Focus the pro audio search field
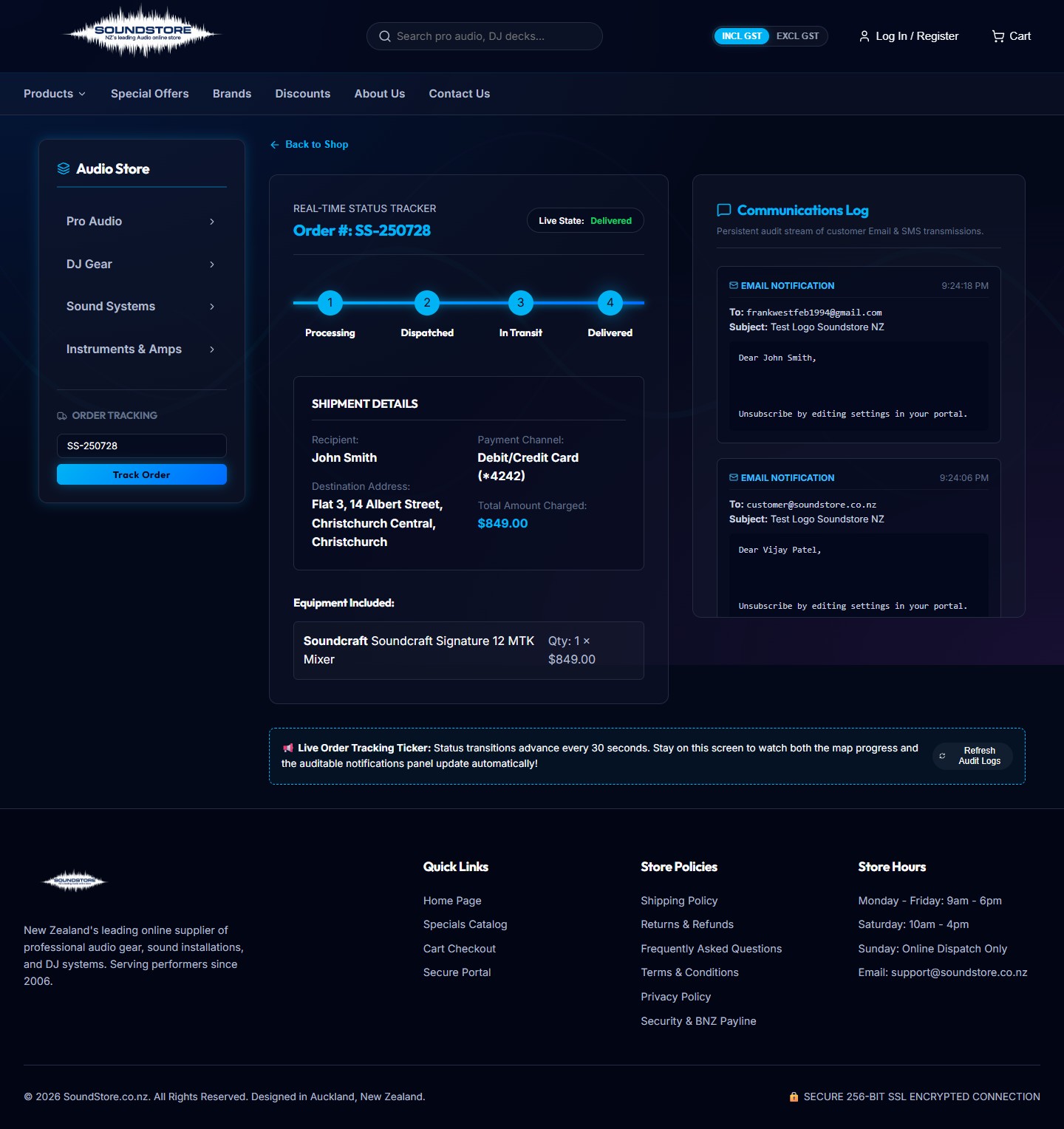Screen dimensions: 1064x1129 (x=485, y=36)
